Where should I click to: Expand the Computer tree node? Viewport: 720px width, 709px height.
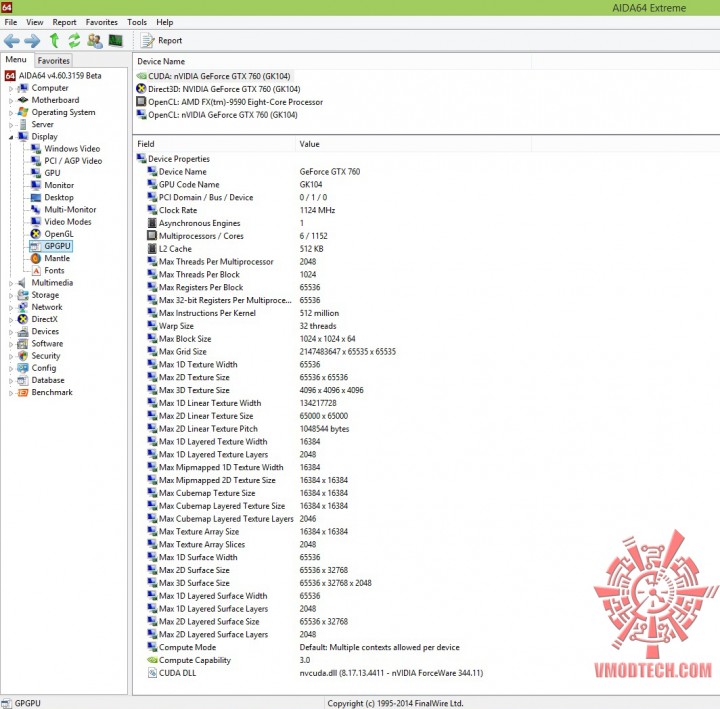(x=11, y=88)
